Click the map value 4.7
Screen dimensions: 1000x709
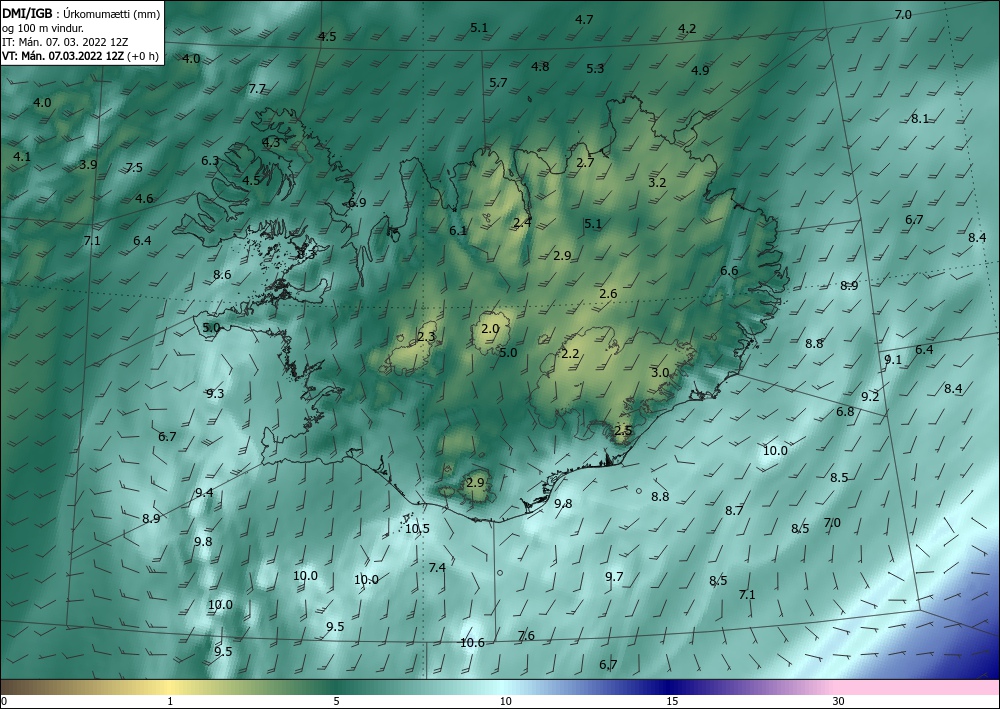pyautogui.click(x=584, y=20)
